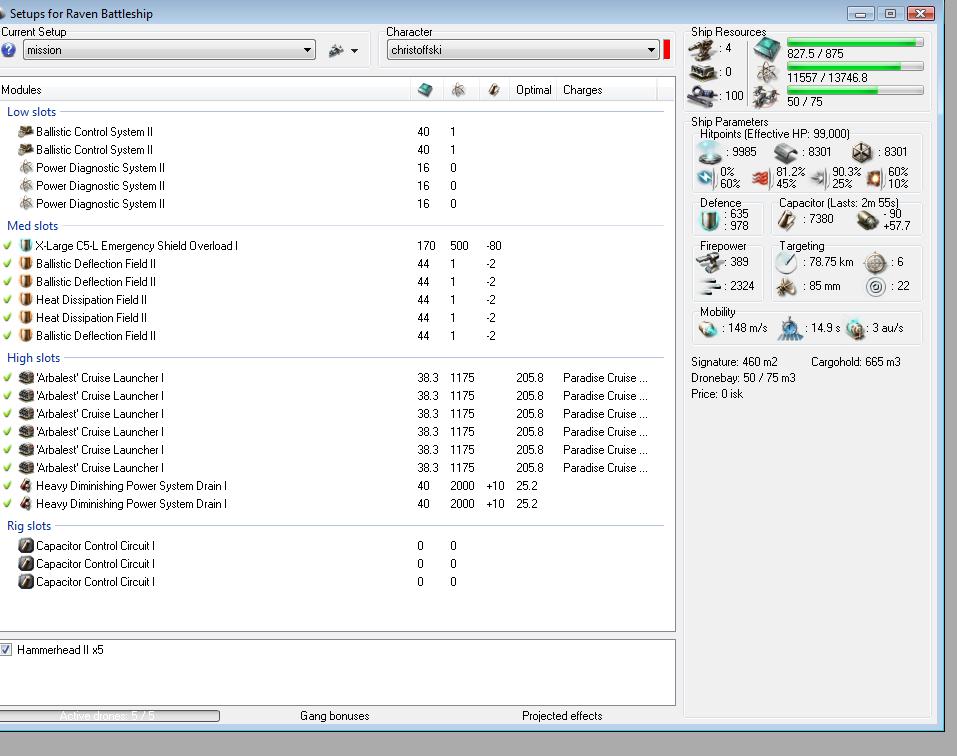This screenshot has width=957, height=756.
Task: Click the red swatch beside the character dropdown
Action: pyautogui.click(x=667, y=50)
